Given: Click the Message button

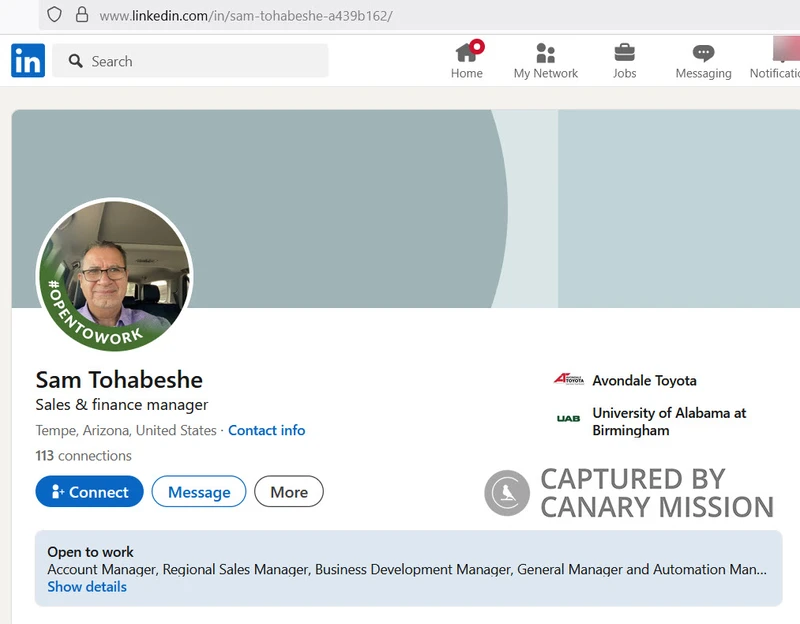Looking at the screenshot, I should point(199,491).
